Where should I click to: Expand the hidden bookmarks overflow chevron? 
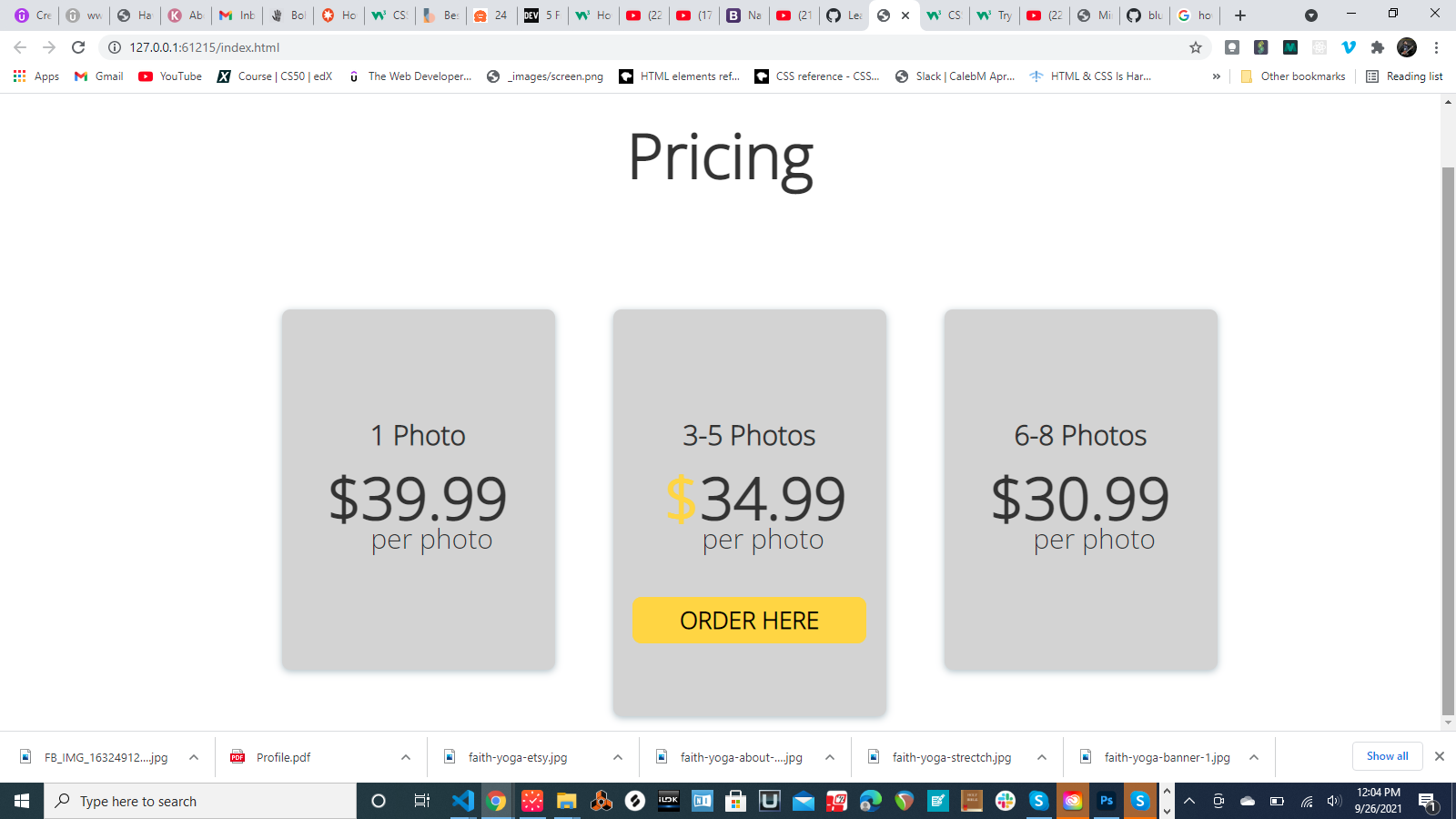click(1217, 76)
